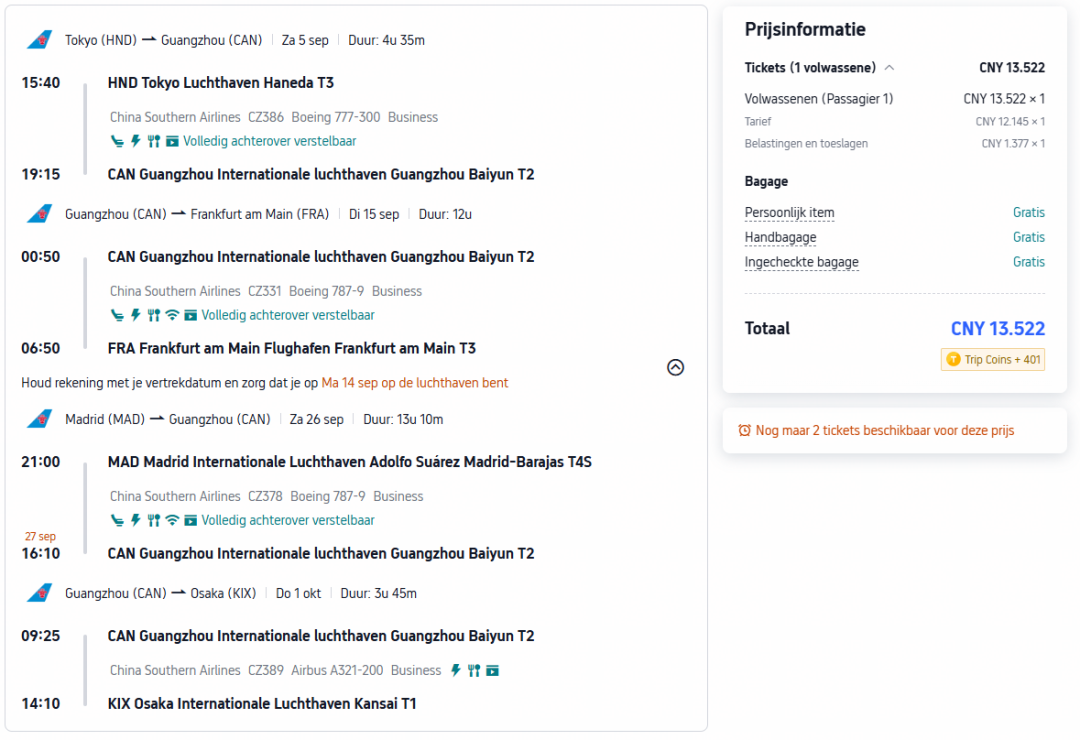Open Ingecheckte bagage details
1080x740 pixels.
coord(802,263)
